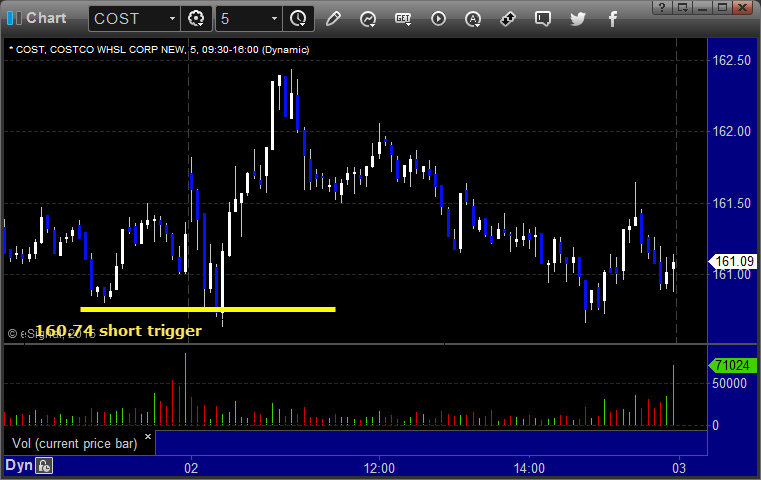Click the 161.50 price axis label

click(x=731, y=203)
